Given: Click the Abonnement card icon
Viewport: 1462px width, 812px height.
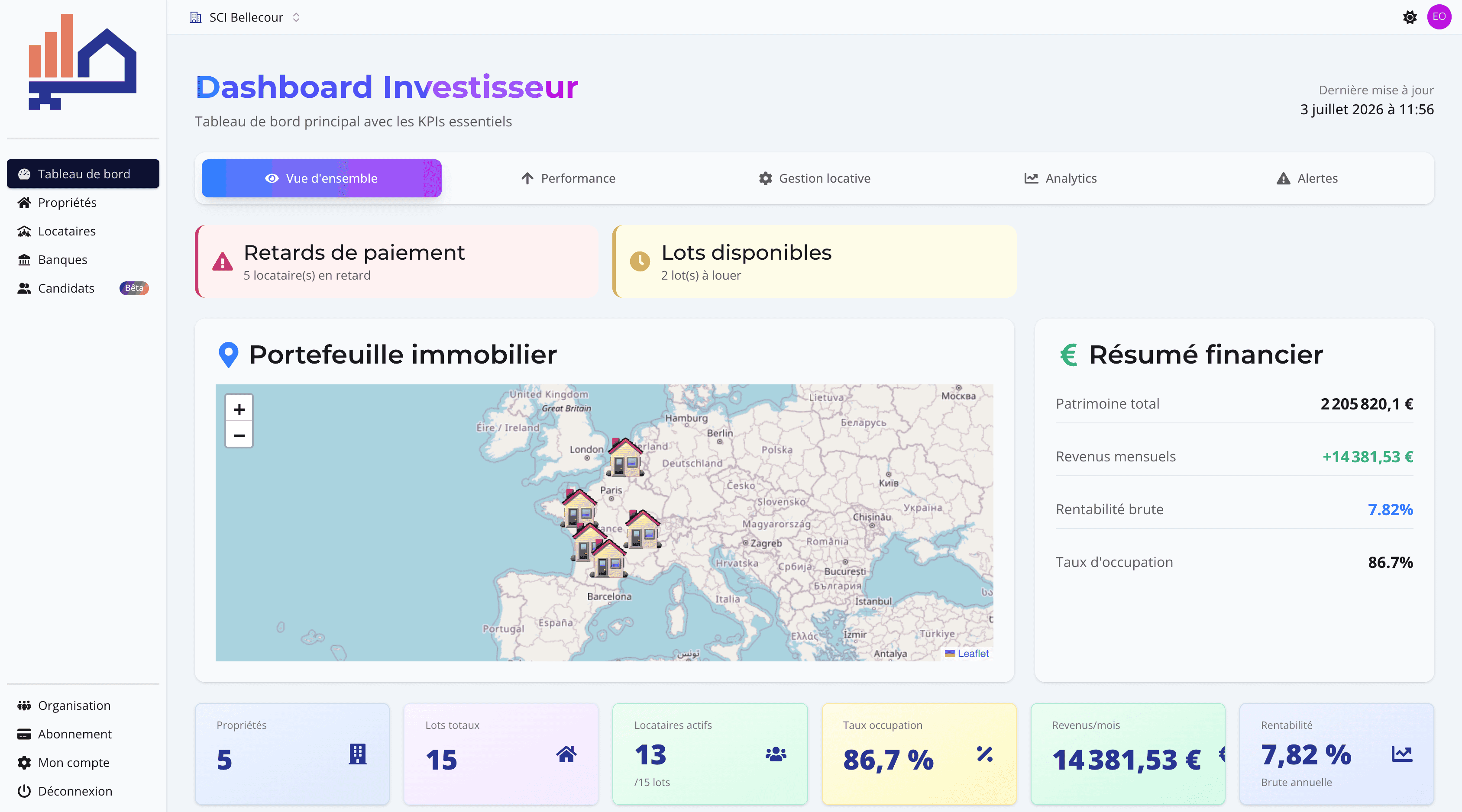Looking at the screenshot, I should (24, 734).
